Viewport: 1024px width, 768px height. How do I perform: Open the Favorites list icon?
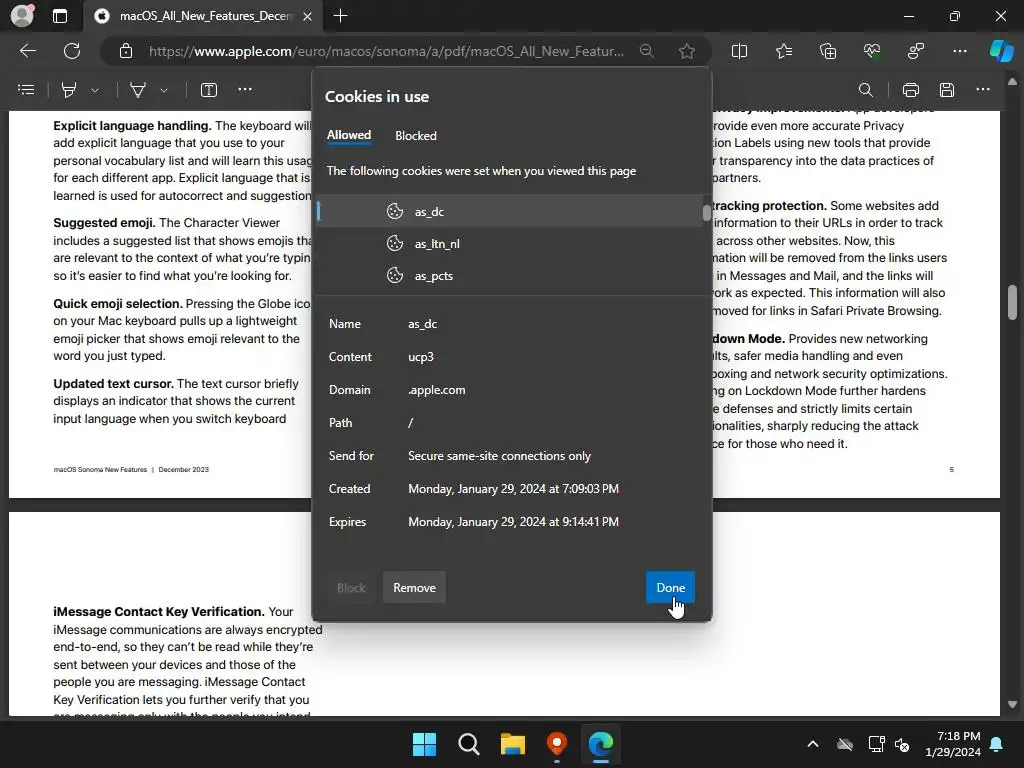point(784,51)
